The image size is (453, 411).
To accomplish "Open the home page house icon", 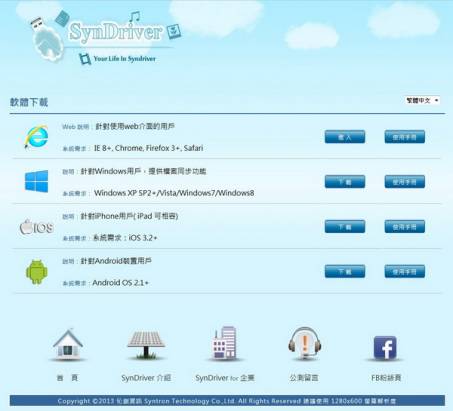I will tap(68, 344).
